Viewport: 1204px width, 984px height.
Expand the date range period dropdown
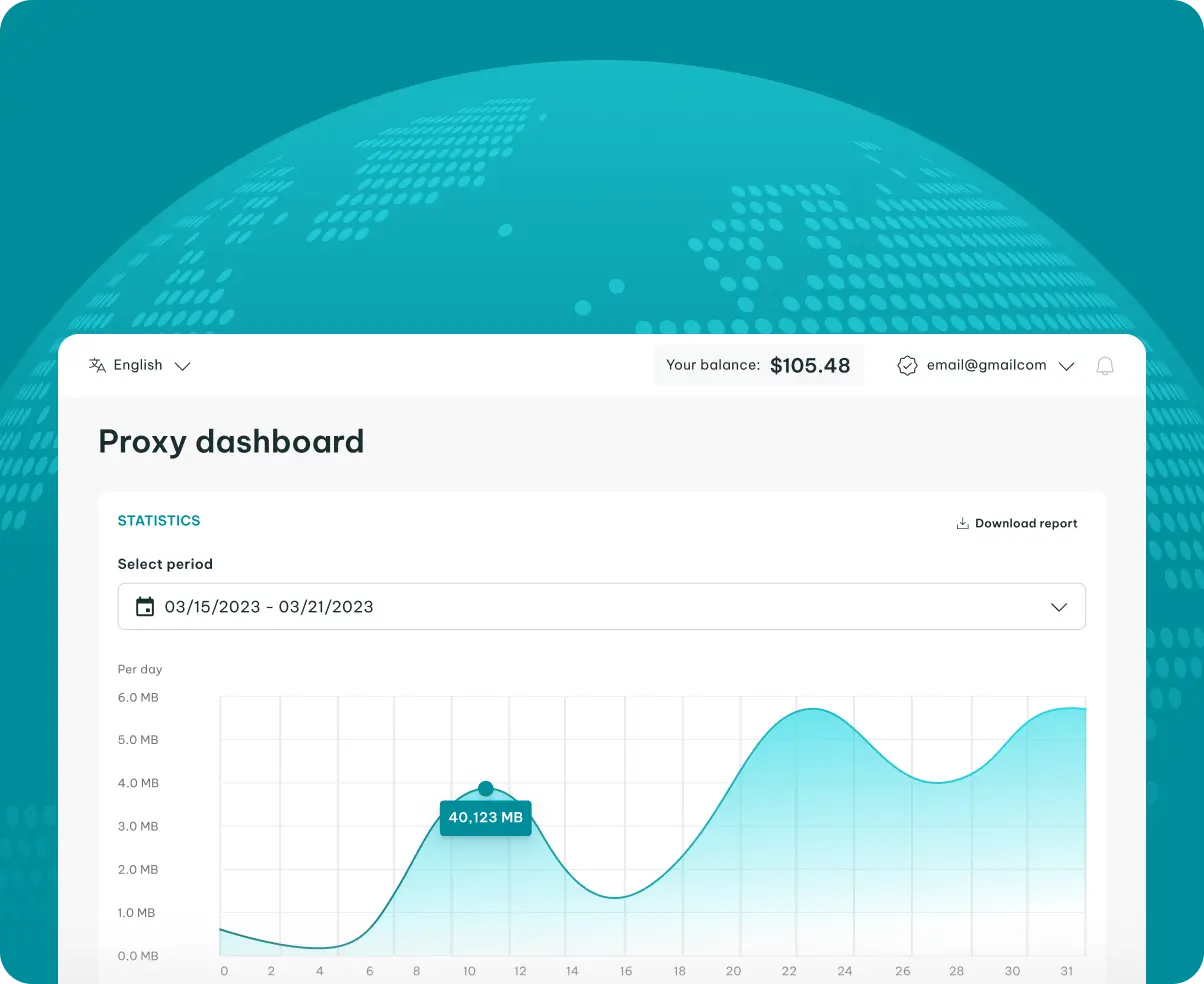tap(1059, 606)
